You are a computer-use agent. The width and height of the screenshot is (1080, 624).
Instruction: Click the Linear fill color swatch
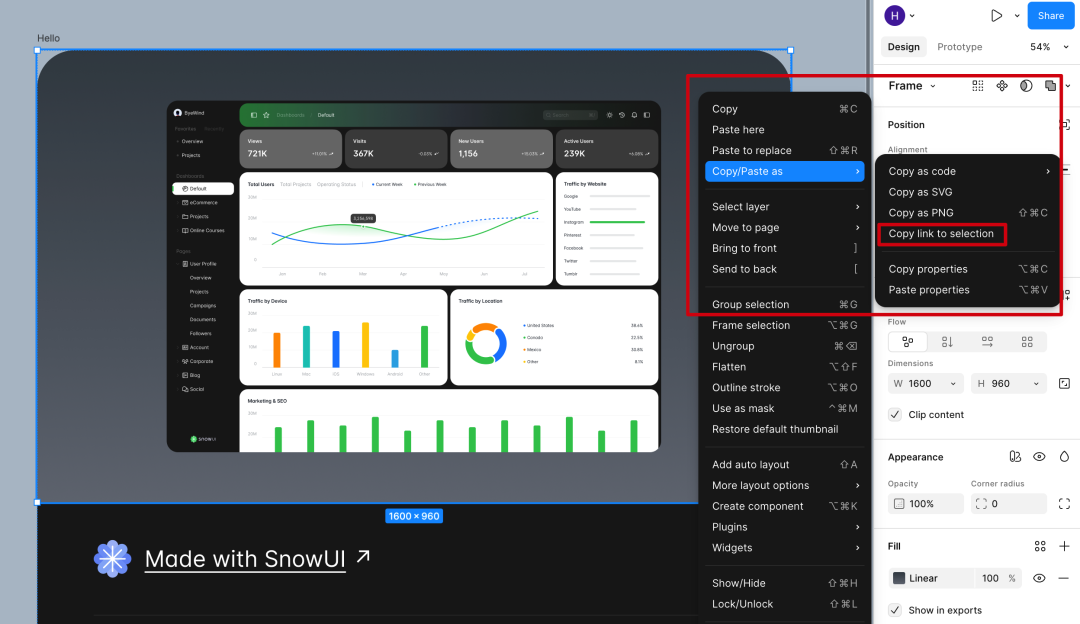click(x=899, y=579)
